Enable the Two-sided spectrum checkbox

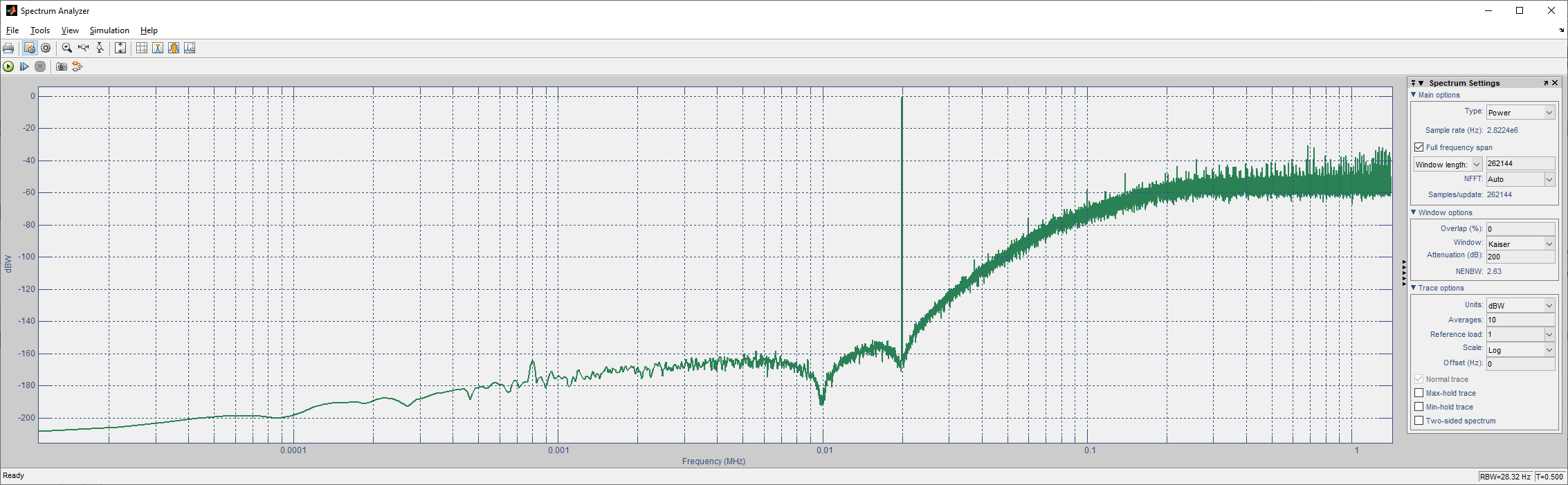click(1419, 421)
